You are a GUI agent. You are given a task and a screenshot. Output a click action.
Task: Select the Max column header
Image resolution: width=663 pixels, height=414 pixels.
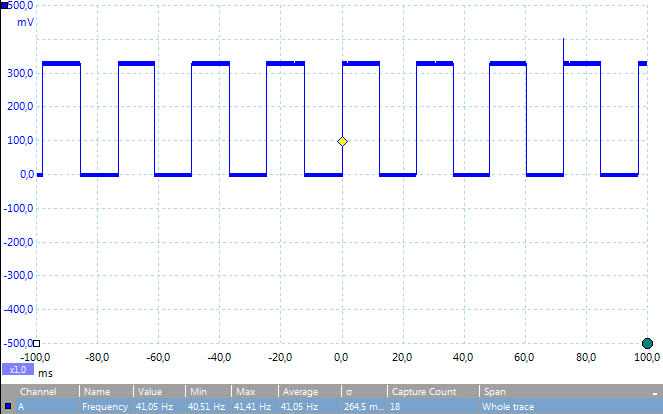point(246,392)
